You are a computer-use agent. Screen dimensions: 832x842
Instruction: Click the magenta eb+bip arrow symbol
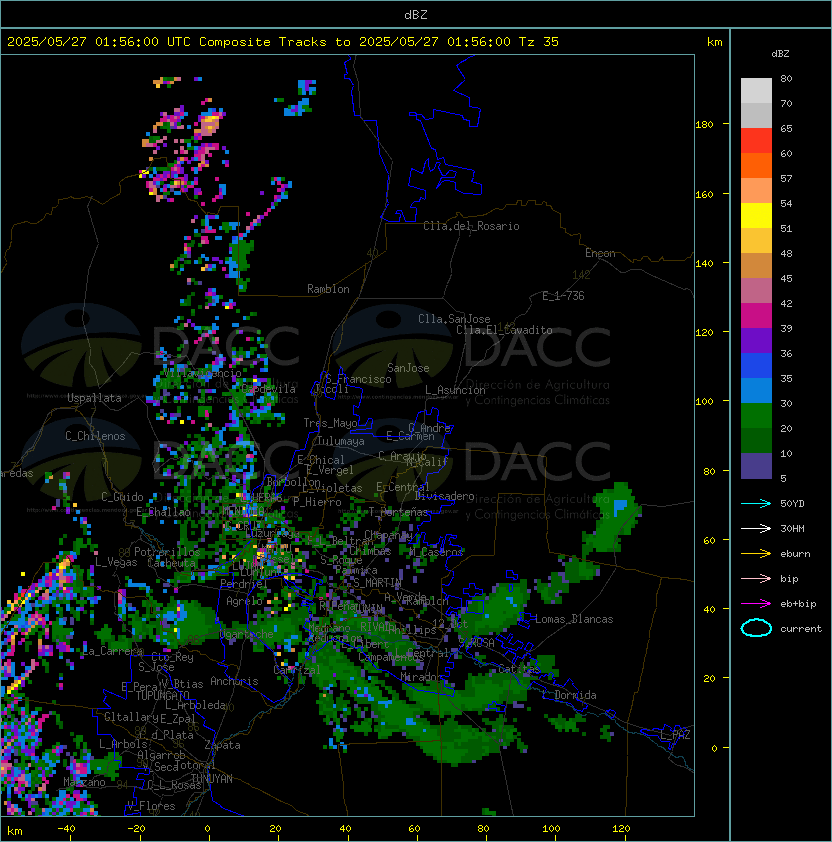pos(756,604)
